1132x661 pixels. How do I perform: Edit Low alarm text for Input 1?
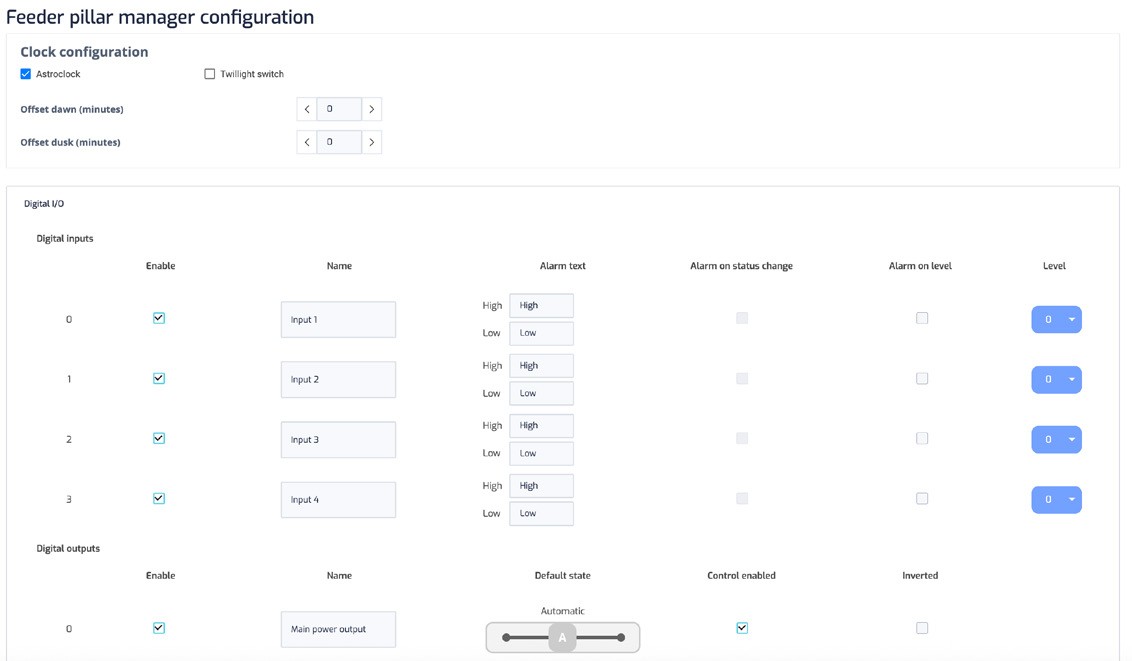pyautogui.click(x=541, y=333)
